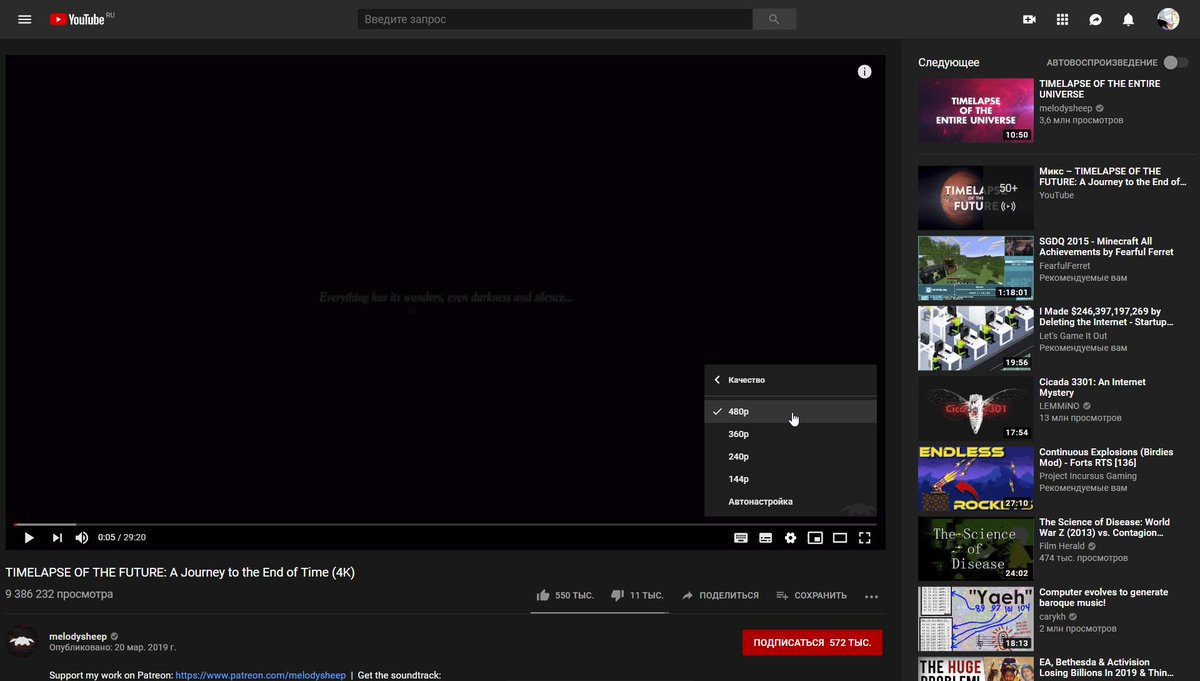Select 480p quality
This screenshot has width=1200, height=681.
click(x=790, y=411)
